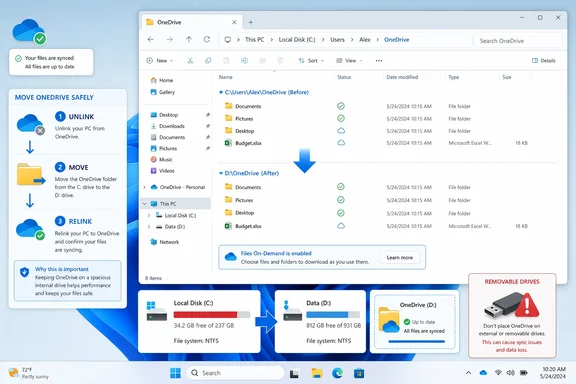Select Network in the navigation pane
Viewport: 576px width, 384px height.
click(165, 242)
